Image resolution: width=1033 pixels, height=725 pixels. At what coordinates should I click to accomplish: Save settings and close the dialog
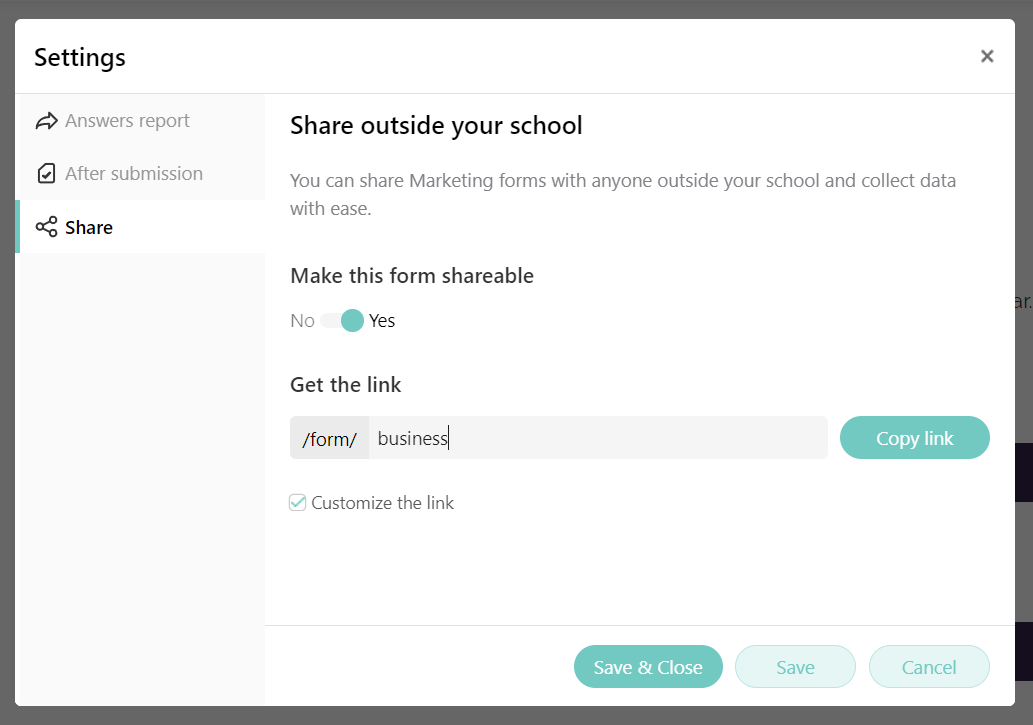point(648,666)
